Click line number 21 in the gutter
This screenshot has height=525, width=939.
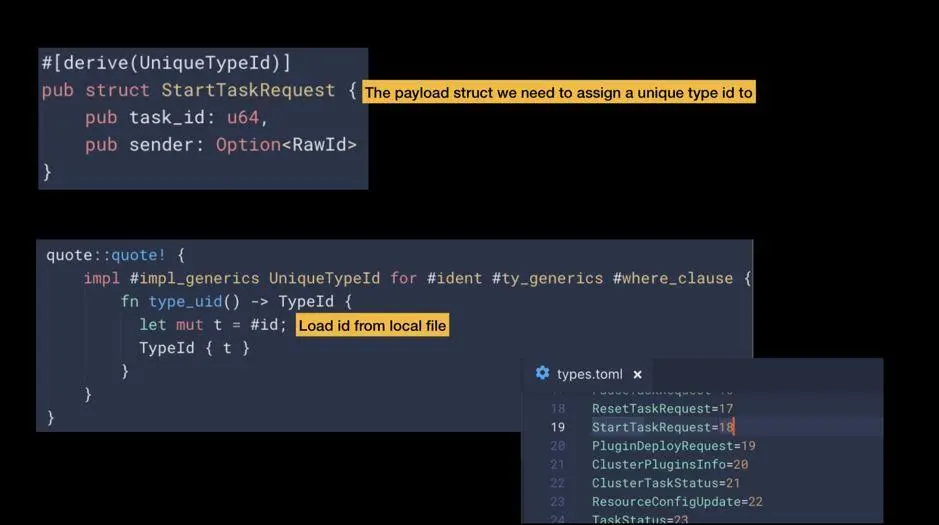(558, 464)
